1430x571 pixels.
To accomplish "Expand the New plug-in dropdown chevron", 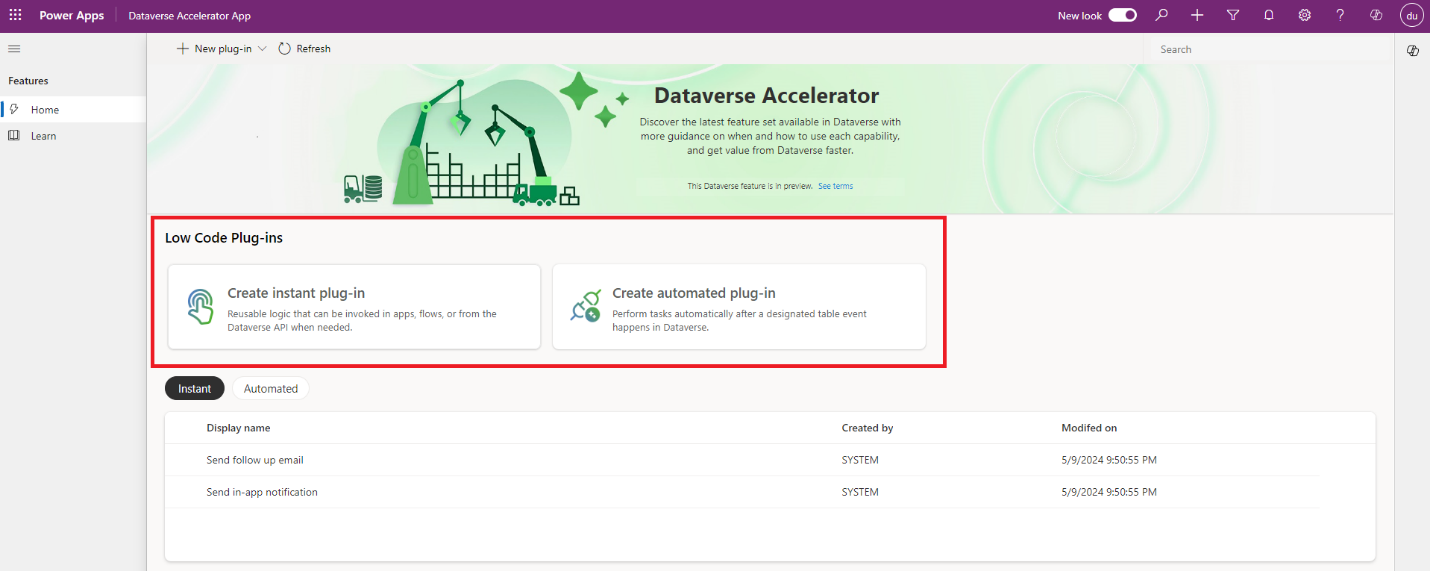I will click(262, 48).
